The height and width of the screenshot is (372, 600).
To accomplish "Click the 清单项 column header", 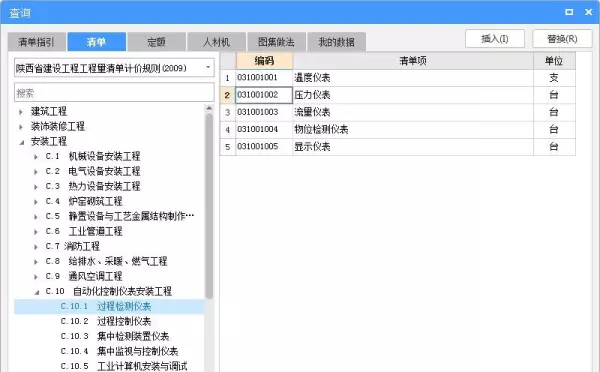I will 413,60.
